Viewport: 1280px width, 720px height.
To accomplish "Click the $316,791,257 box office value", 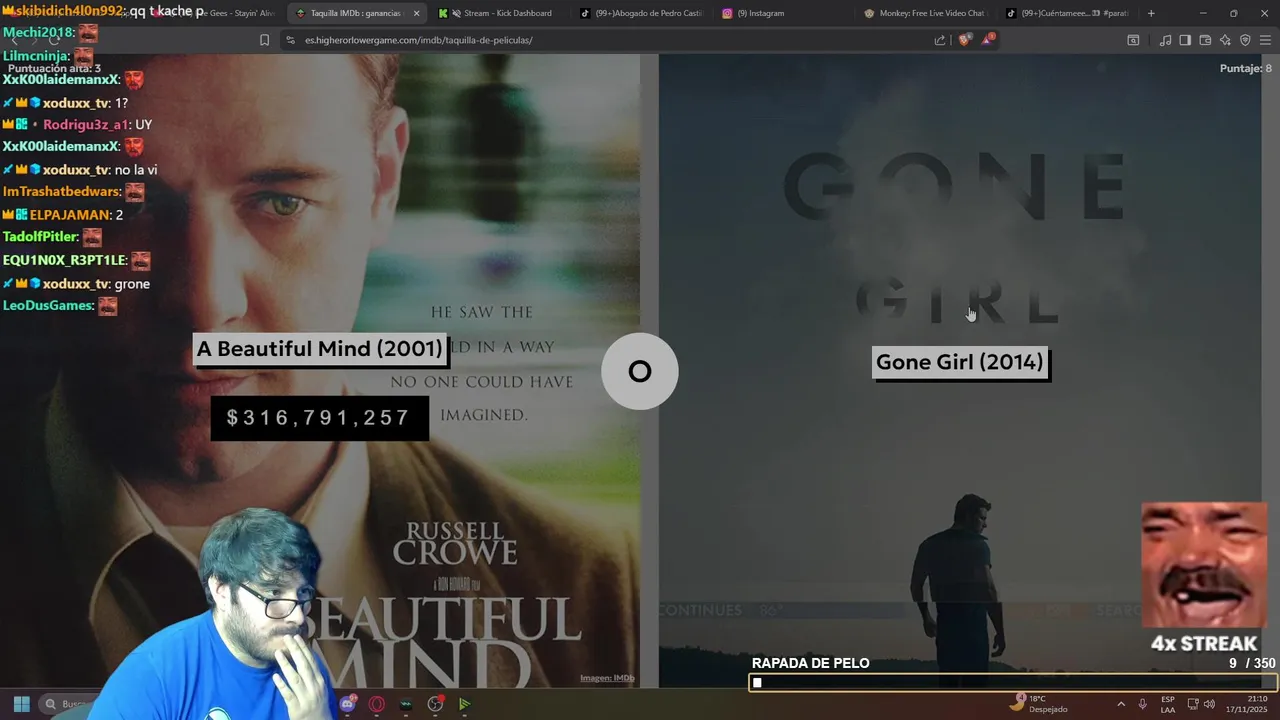I will [x=319, y=418].
